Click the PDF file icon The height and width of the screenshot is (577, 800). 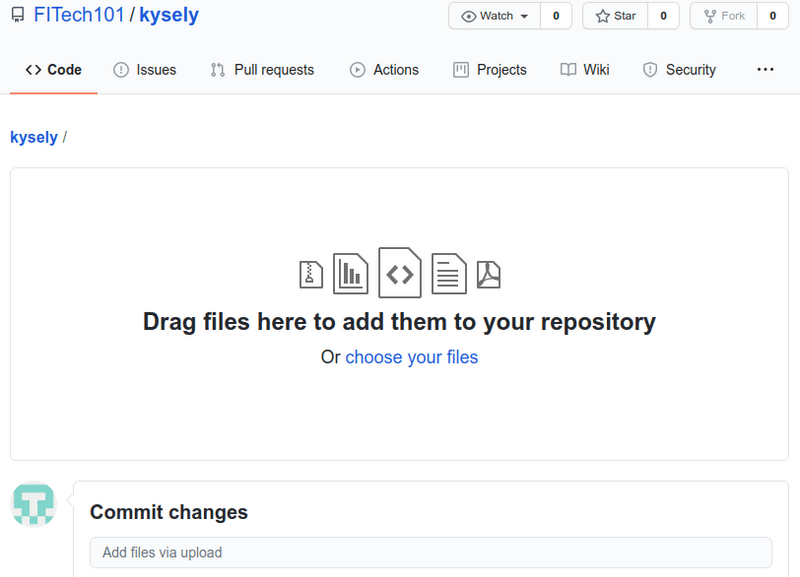pyautogui.click(x=488, y=274)
